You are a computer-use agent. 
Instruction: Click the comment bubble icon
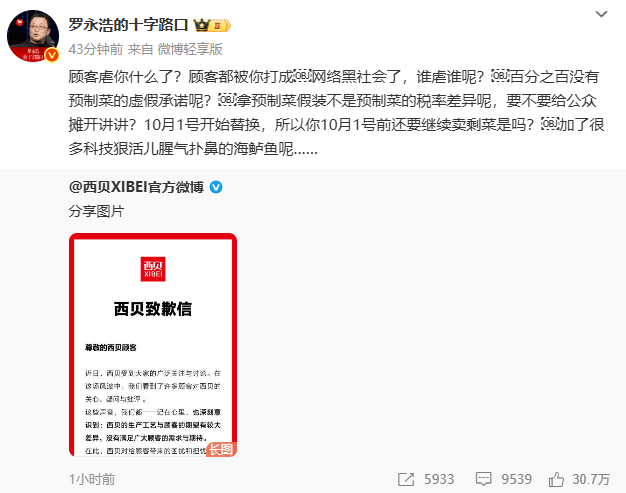(x=483, y=479)
